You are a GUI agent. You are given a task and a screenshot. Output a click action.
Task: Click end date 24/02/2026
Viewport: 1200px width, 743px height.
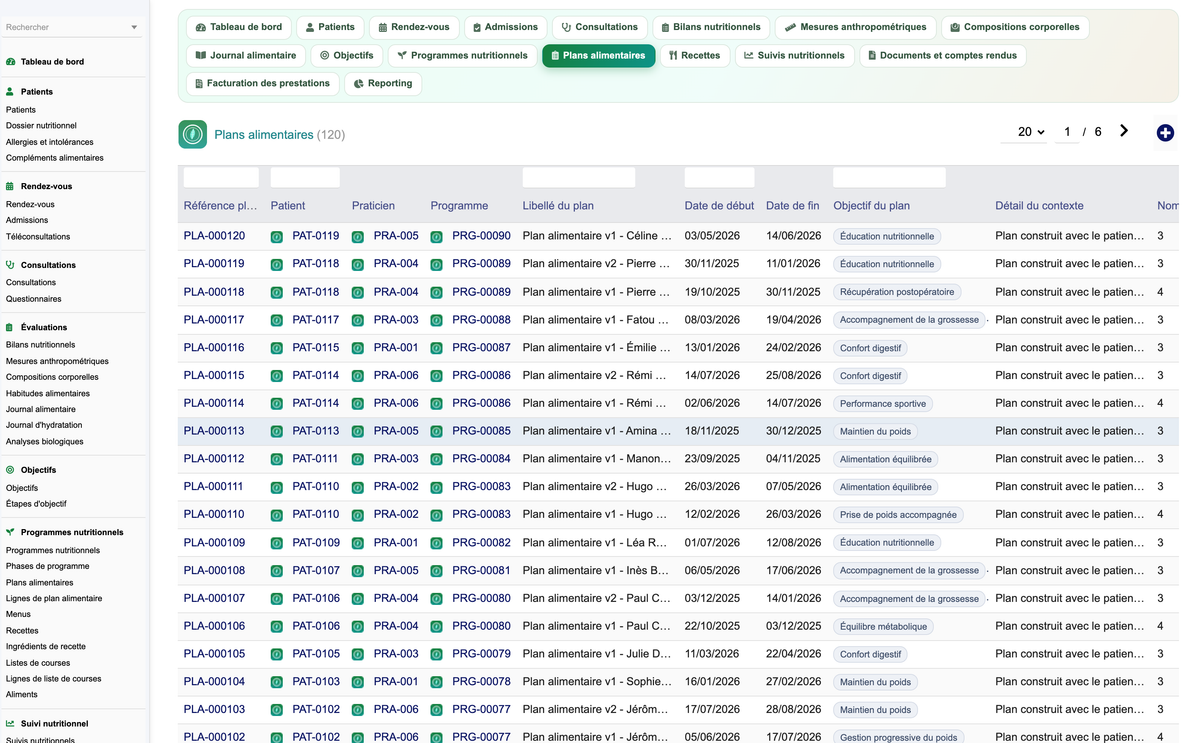click(x=793, y=348)
